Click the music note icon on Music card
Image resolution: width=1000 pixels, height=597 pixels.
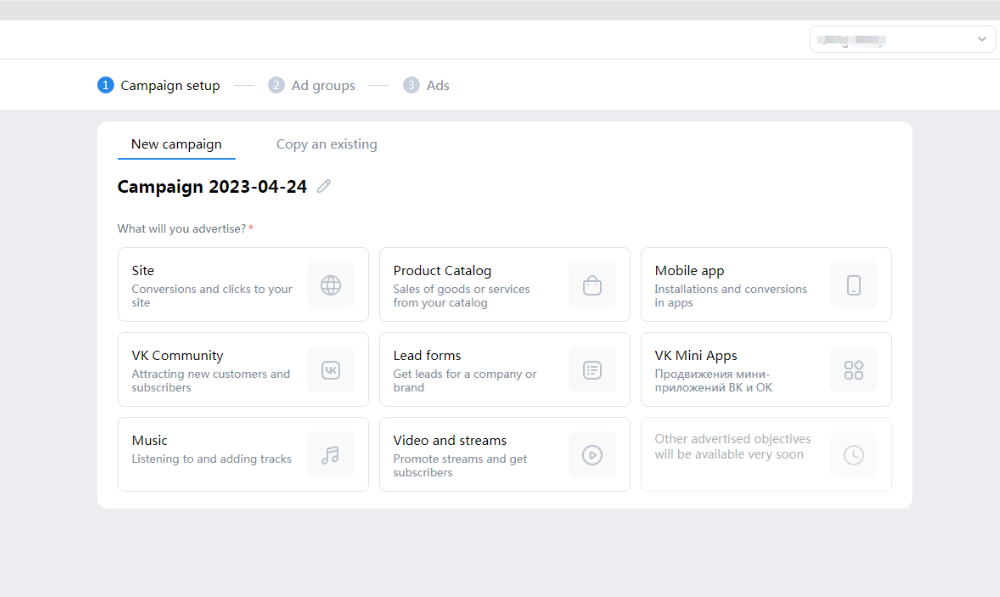330,455
